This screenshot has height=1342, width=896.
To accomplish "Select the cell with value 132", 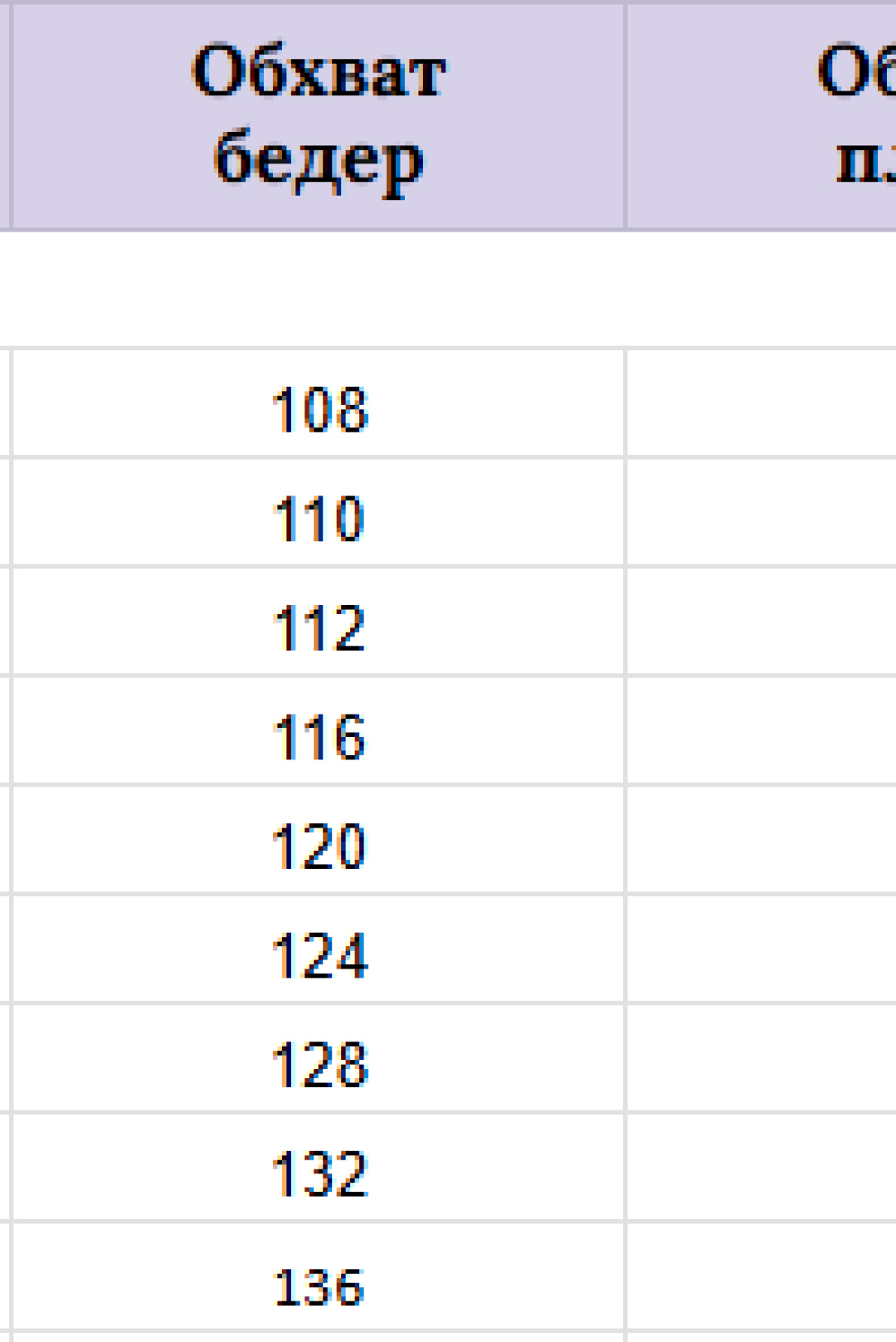I will point(319,1167).
